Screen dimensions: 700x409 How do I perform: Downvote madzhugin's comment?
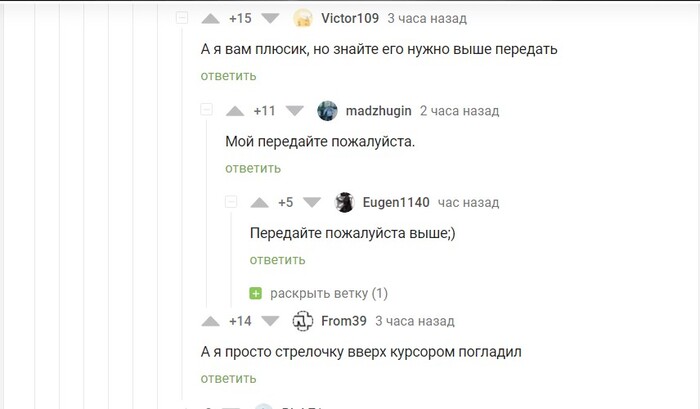click(x=295, y=111)
